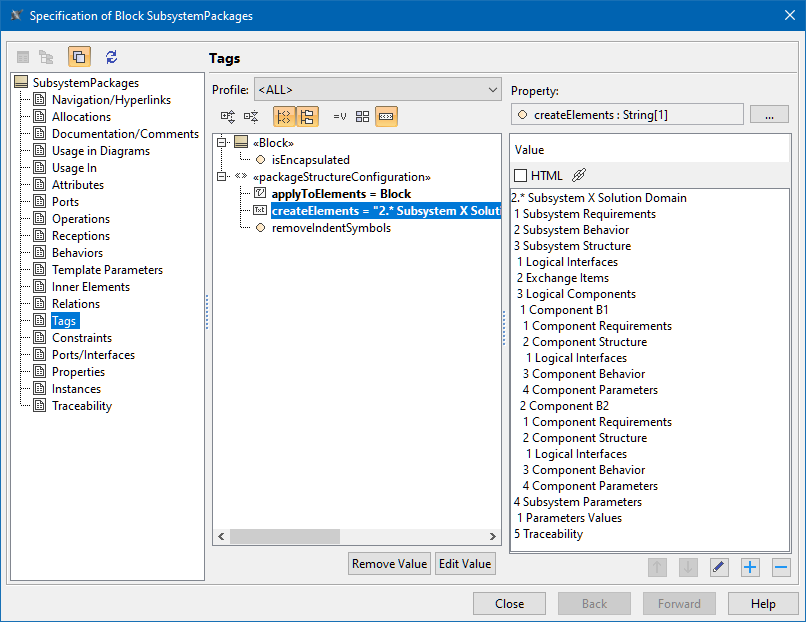Collapse the «packageStructureConfiguration» node
806x622 pixels.
(x=222, y=176)
